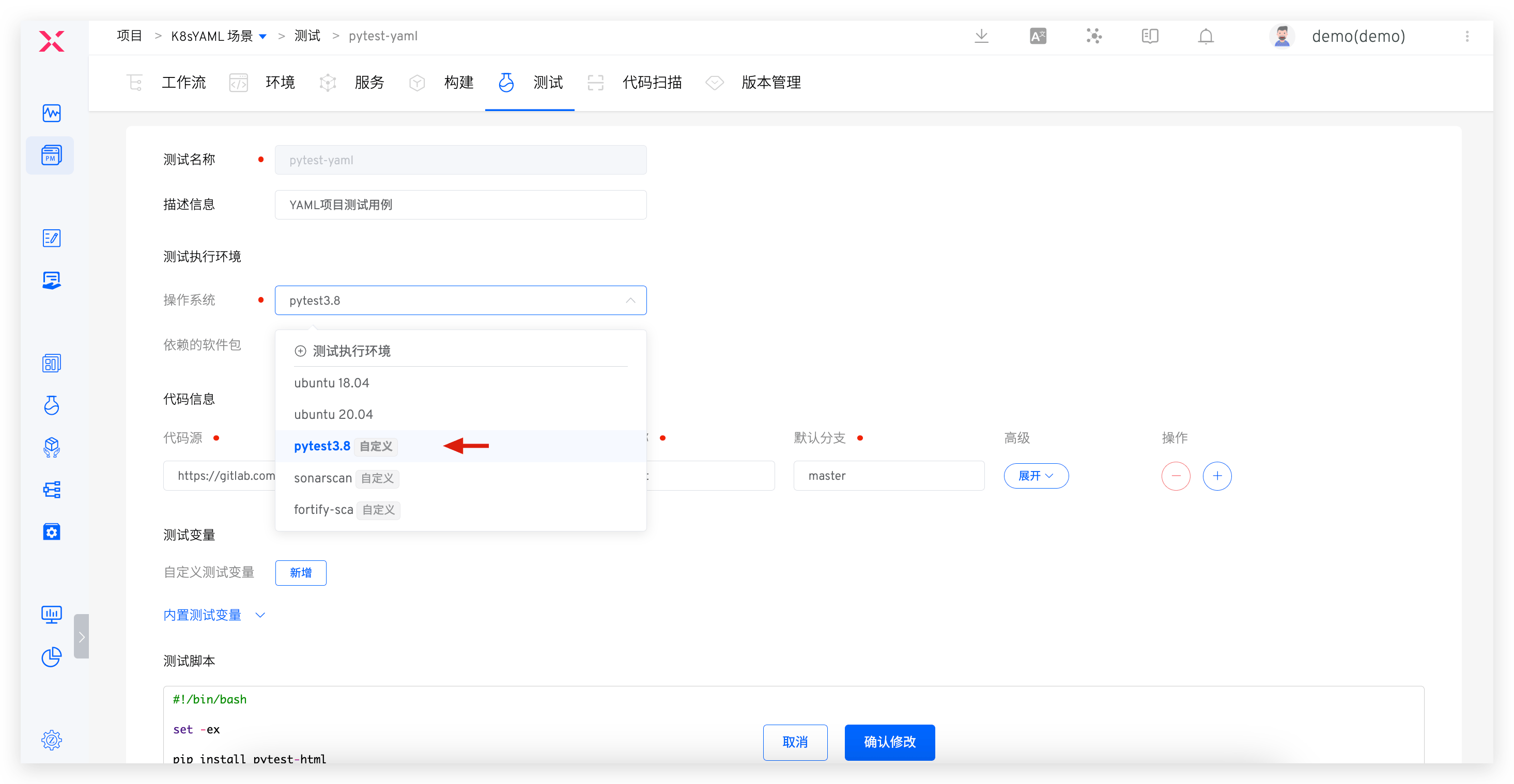
Task: Select pytest3.8 自定义 option
Action: click(x=460, y=446)
